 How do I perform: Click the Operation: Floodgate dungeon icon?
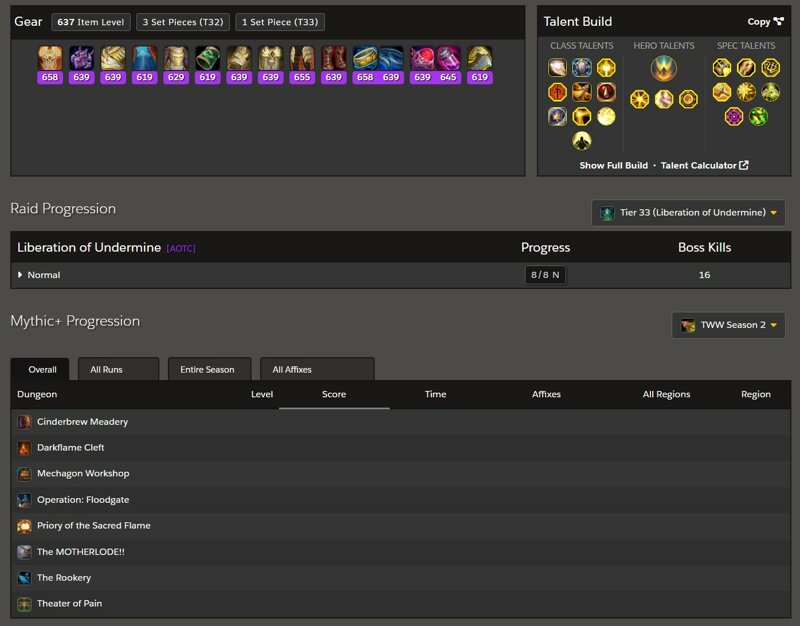point(24,500)
